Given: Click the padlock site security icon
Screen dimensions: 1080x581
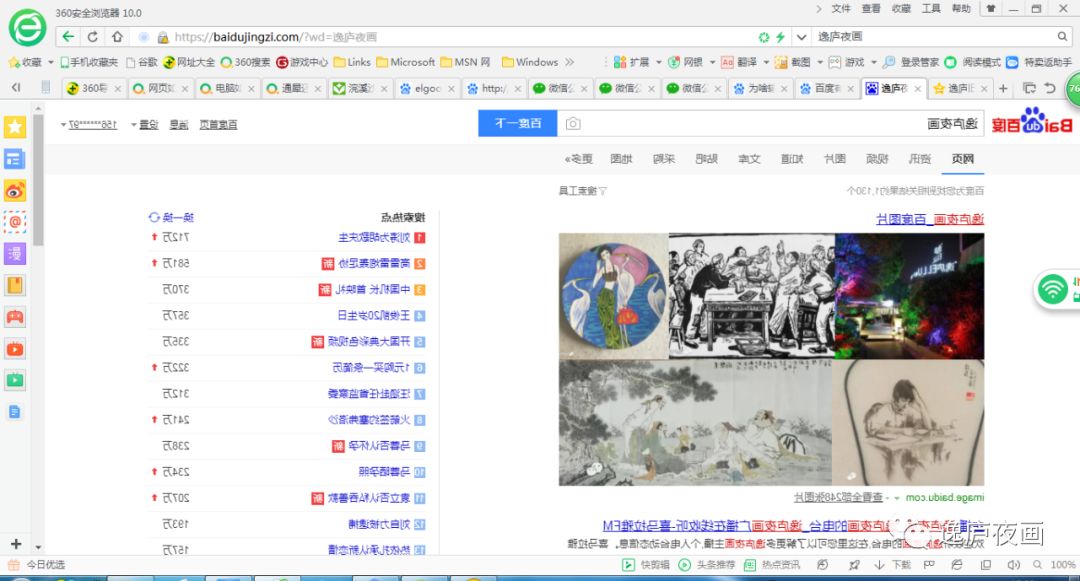Looking at the screenshot, I should tap(163, 37).
